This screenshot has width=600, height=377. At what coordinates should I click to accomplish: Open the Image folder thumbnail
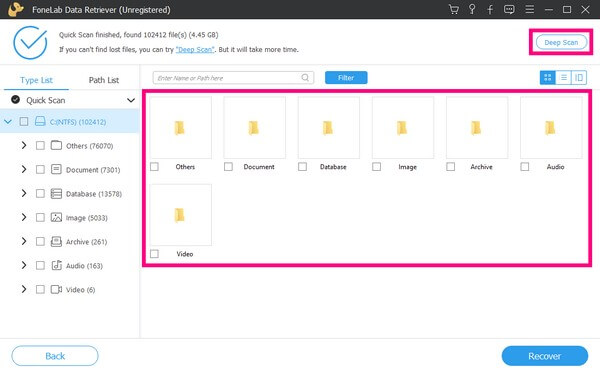click(x=403, y=127)
